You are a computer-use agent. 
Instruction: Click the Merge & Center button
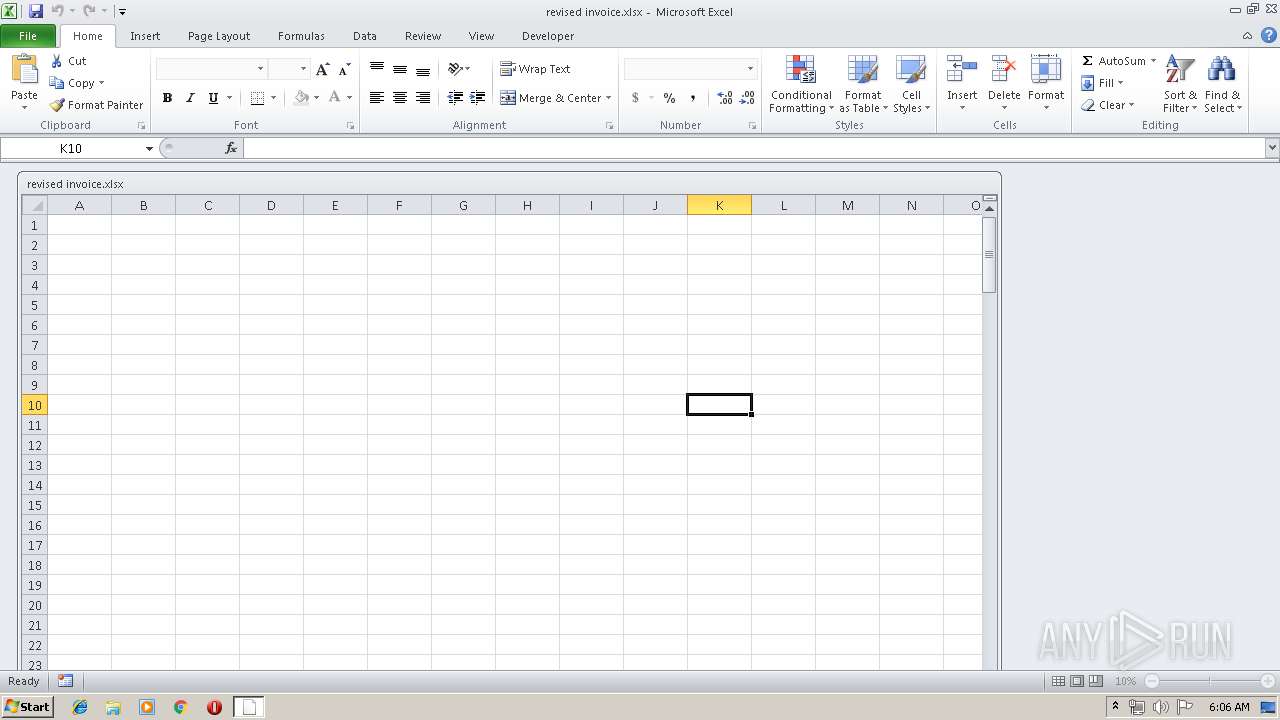click(x=550, y=98)
